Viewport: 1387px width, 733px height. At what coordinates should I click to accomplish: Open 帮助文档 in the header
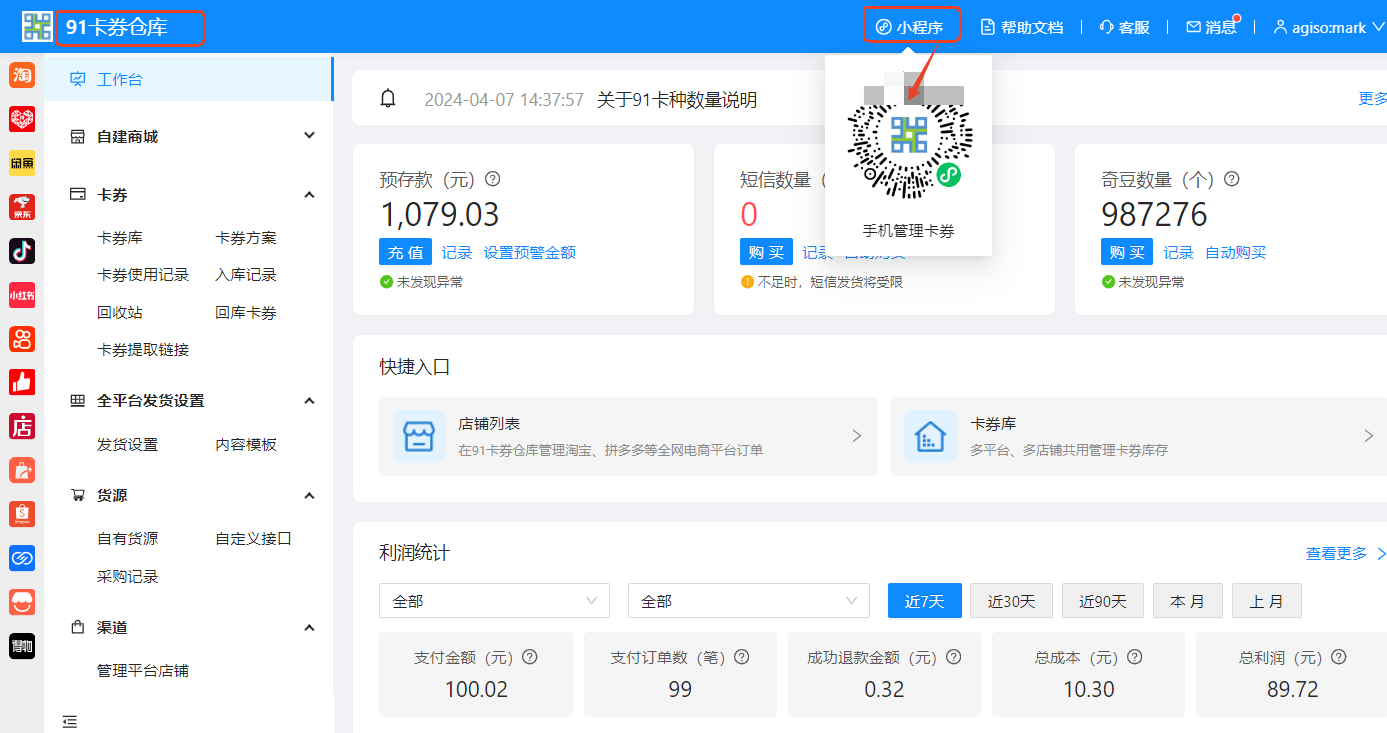point(1022,27)
